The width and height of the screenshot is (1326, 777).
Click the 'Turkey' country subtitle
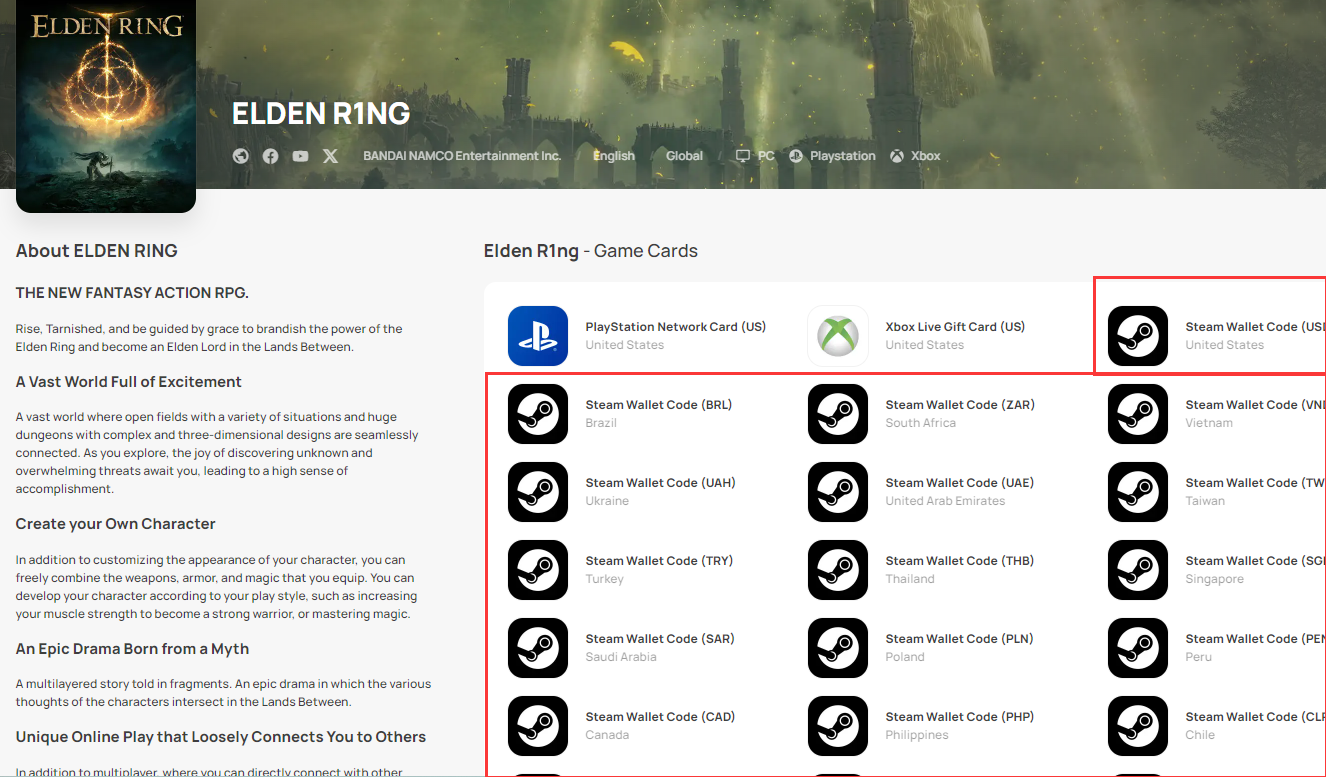605,579
